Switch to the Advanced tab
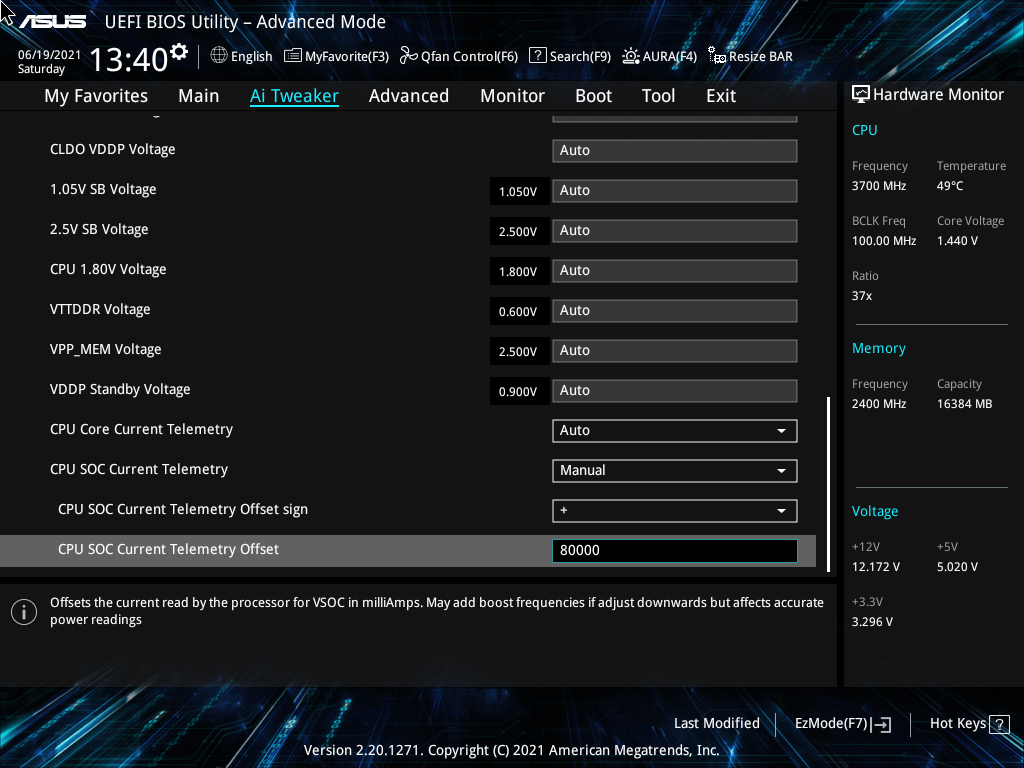The width and height of the screenshot is (1024, 768). [x=409, y=95]
